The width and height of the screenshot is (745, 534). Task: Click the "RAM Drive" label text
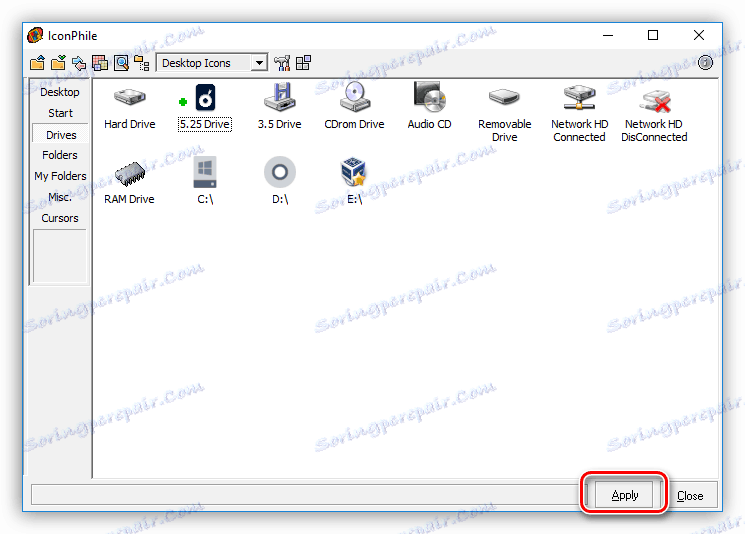pyautogui.click(x=129, y=199)
